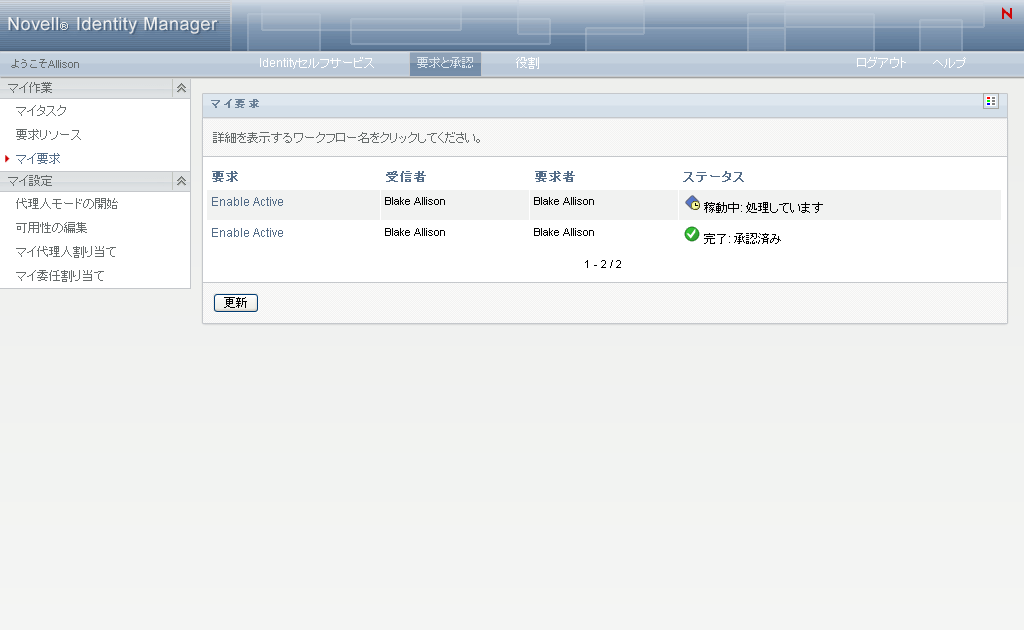
Task: Open Enable Active request with 稼動中 status
Action: click(247, 202)
